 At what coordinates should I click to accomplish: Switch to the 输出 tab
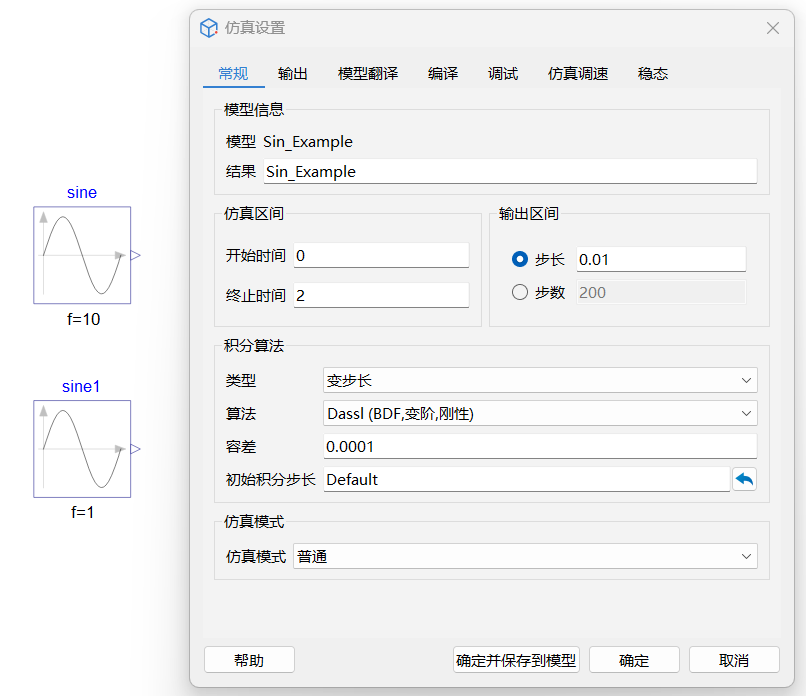point(293,73)
